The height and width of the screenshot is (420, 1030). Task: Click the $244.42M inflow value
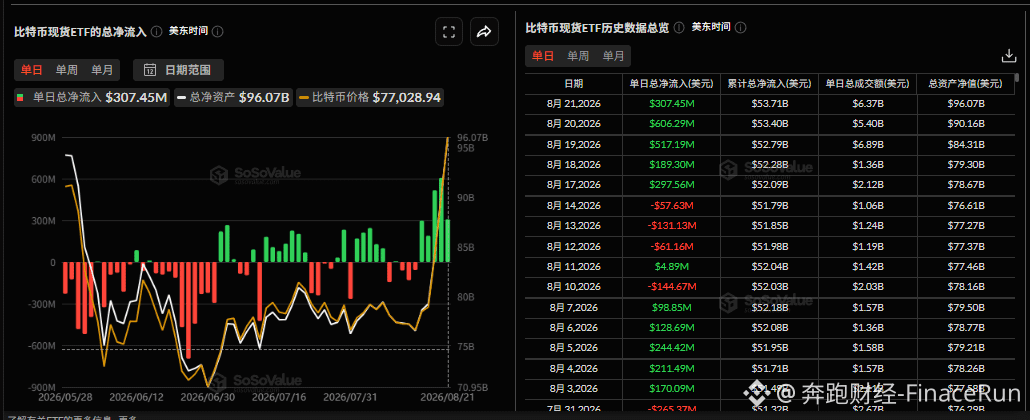pos(671,348)
